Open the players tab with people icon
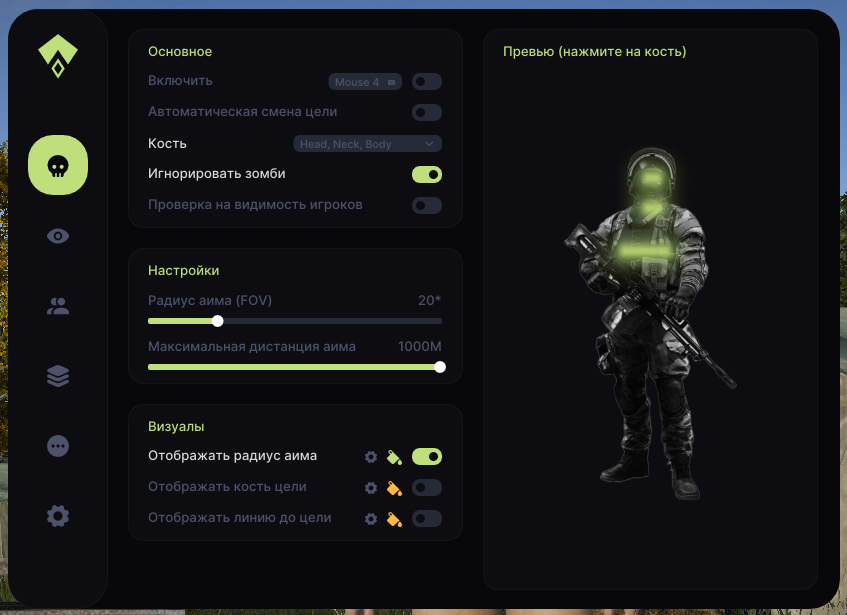This screenshot has width=847, height=615. click(58, 306)
